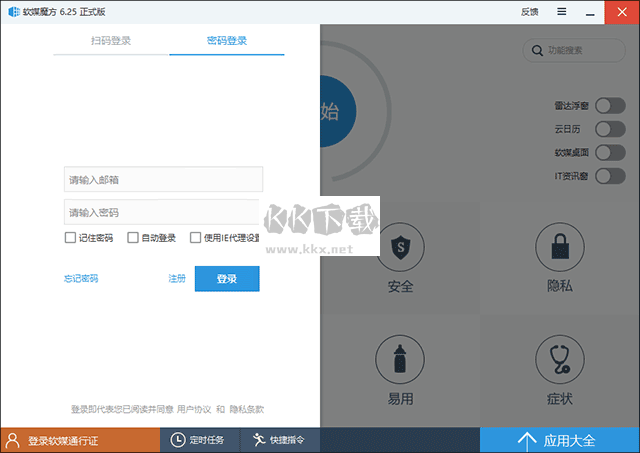Click the 请输入密码 password field

tap(162, 212)
